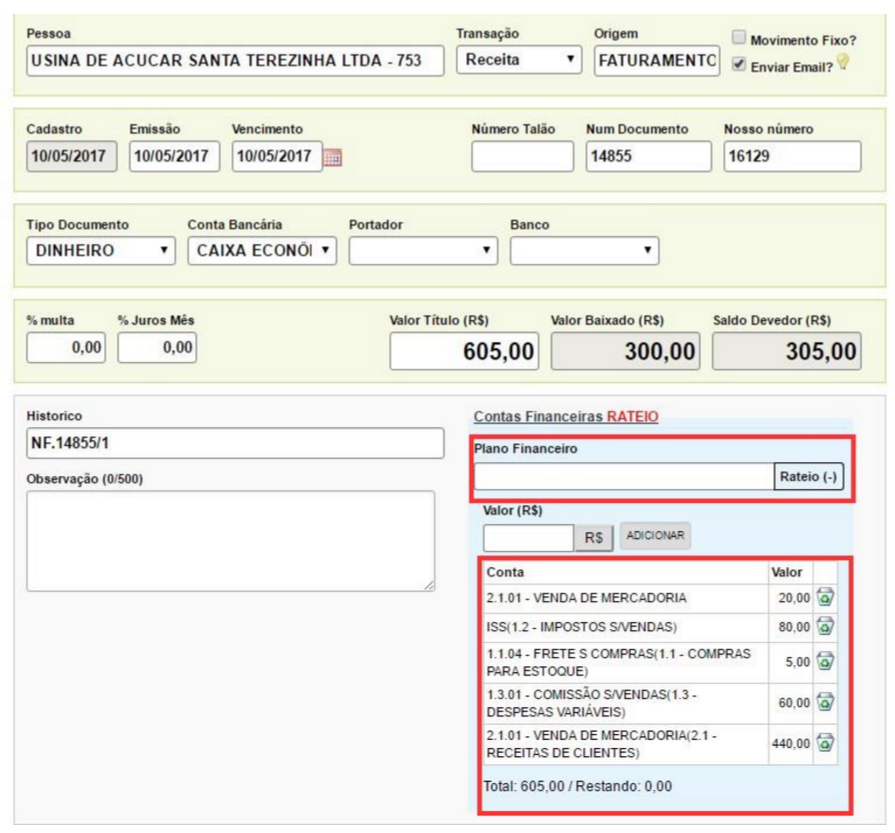
Task: Remove the Comissão S/Vendas 60,00 row
Action: (x=826, y=703)
